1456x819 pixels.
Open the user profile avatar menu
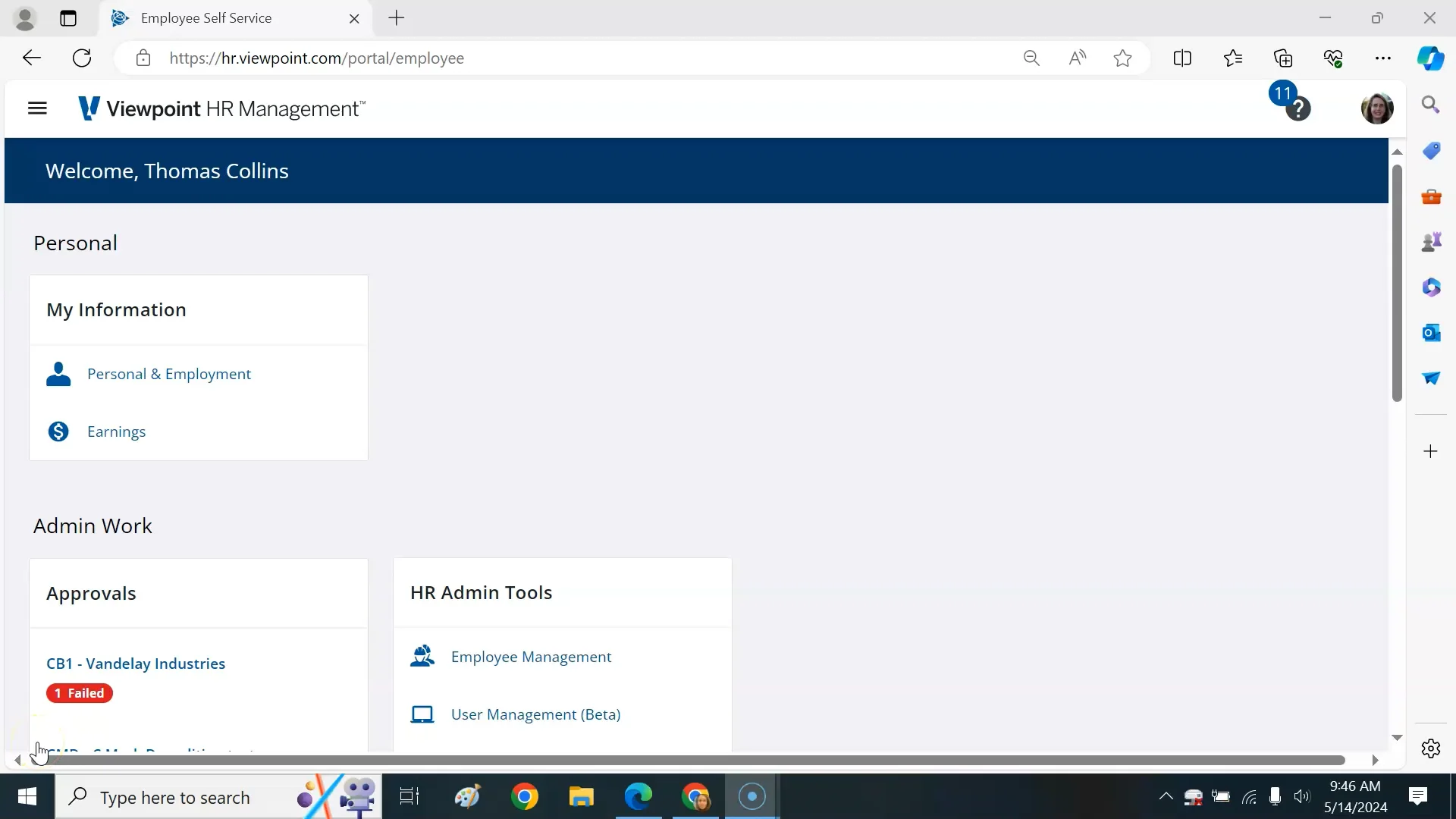1376,108
